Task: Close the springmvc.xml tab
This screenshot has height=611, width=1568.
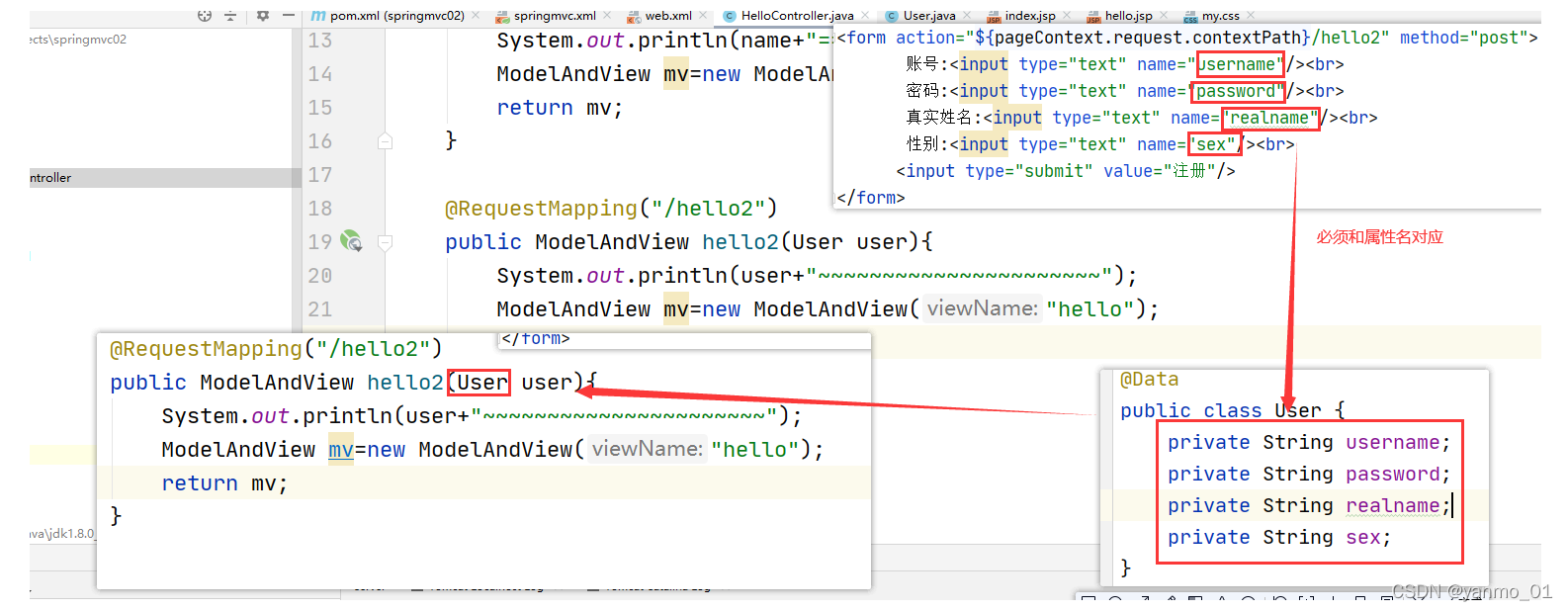Action: (x=607, y=16)
